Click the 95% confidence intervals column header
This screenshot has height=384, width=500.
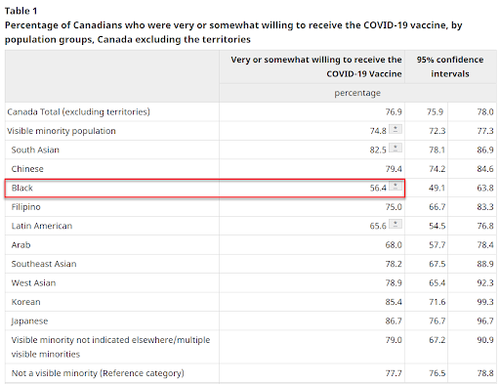(x=450, y=67)
